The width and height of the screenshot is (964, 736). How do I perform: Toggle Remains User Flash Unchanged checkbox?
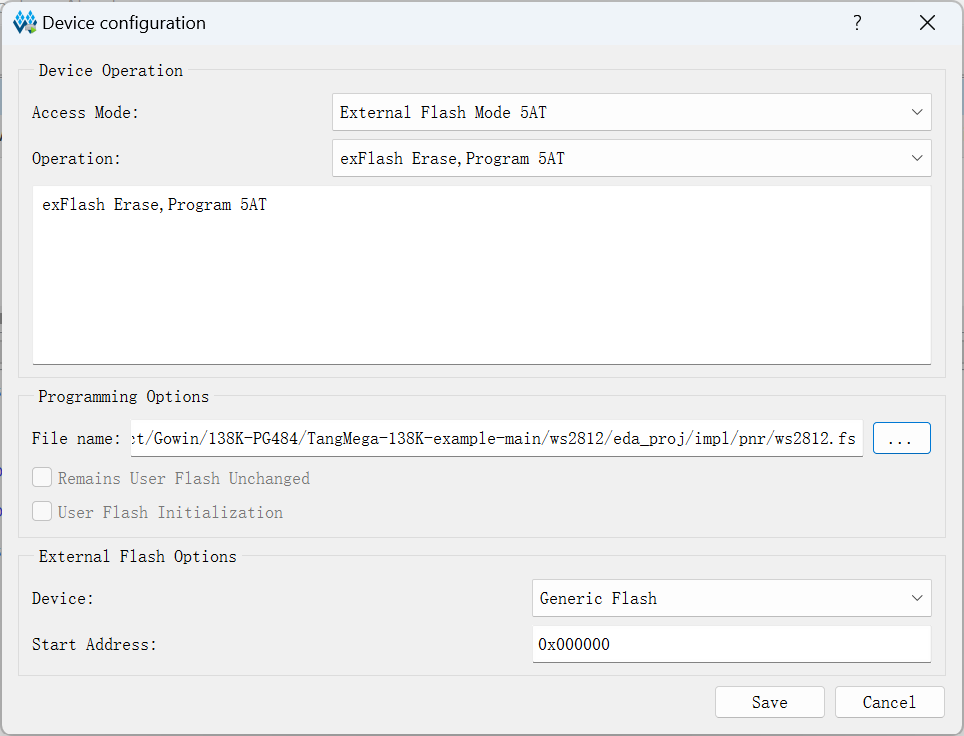tap(42, 478)
